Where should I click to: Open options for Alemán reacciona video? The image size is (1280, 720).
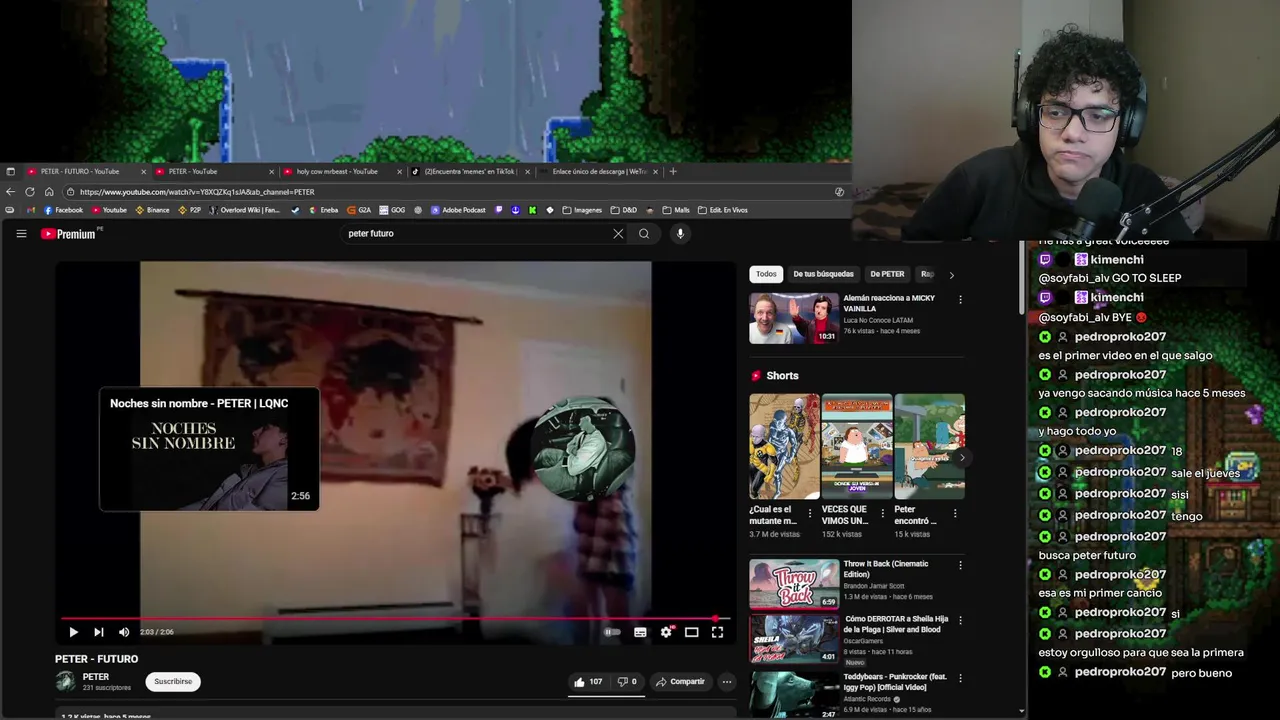960,299
